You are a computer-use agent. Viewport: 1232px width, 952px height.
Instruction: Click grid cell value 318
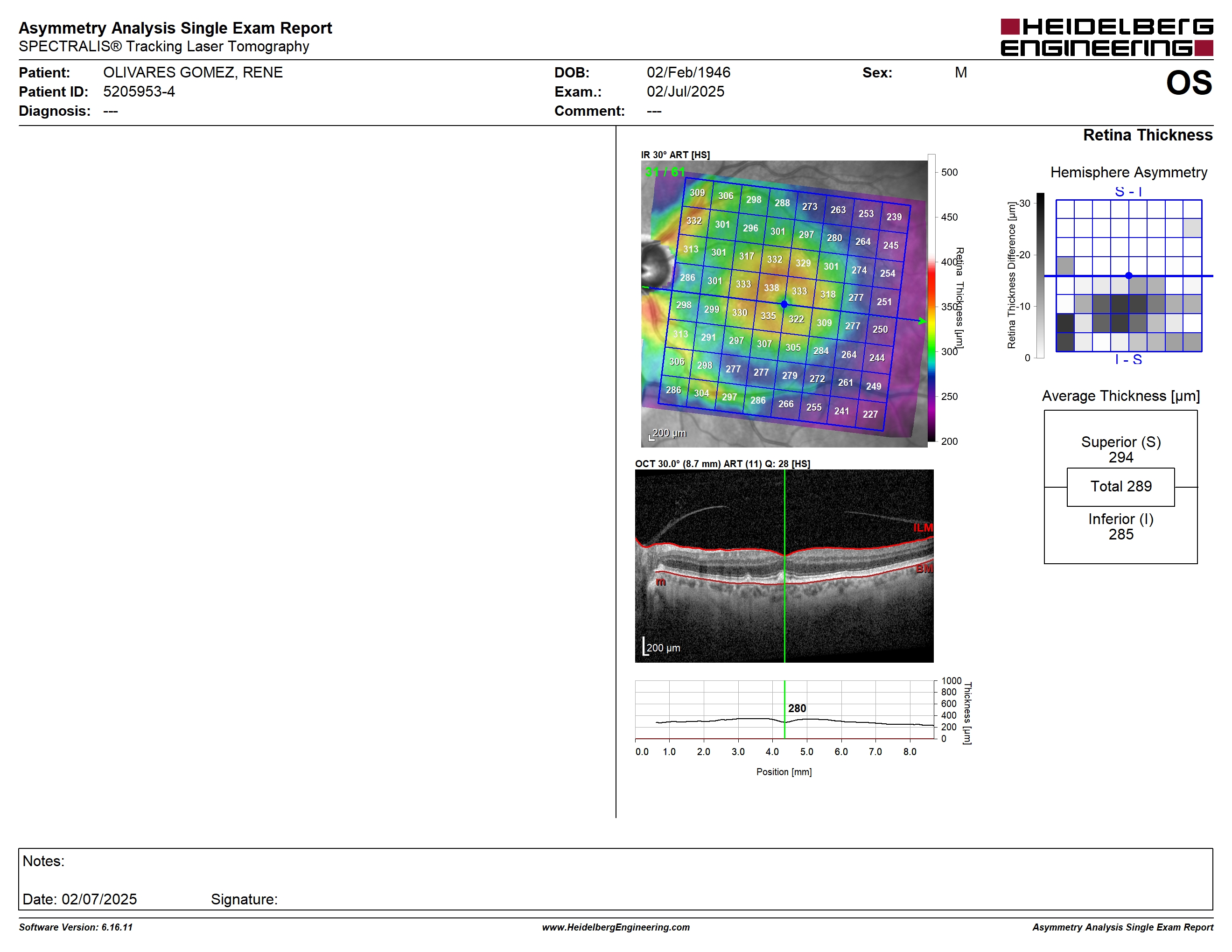point(827,294)
